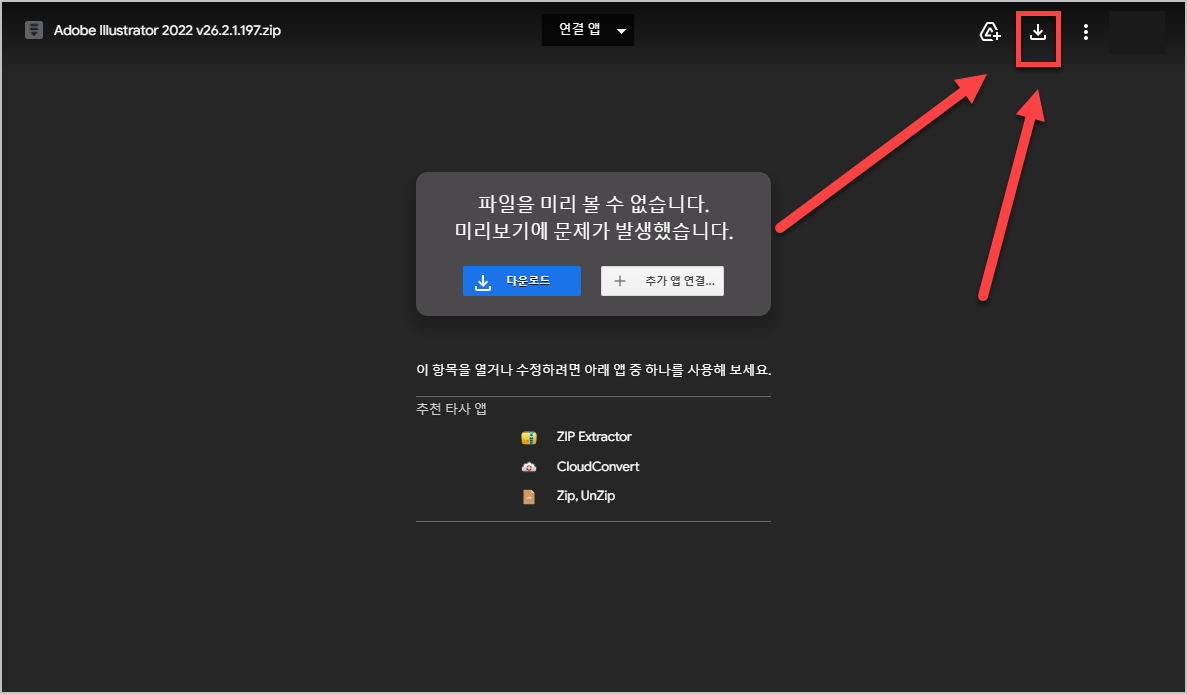Click the CloudConvert cloud icon

(x=528, y=467)
